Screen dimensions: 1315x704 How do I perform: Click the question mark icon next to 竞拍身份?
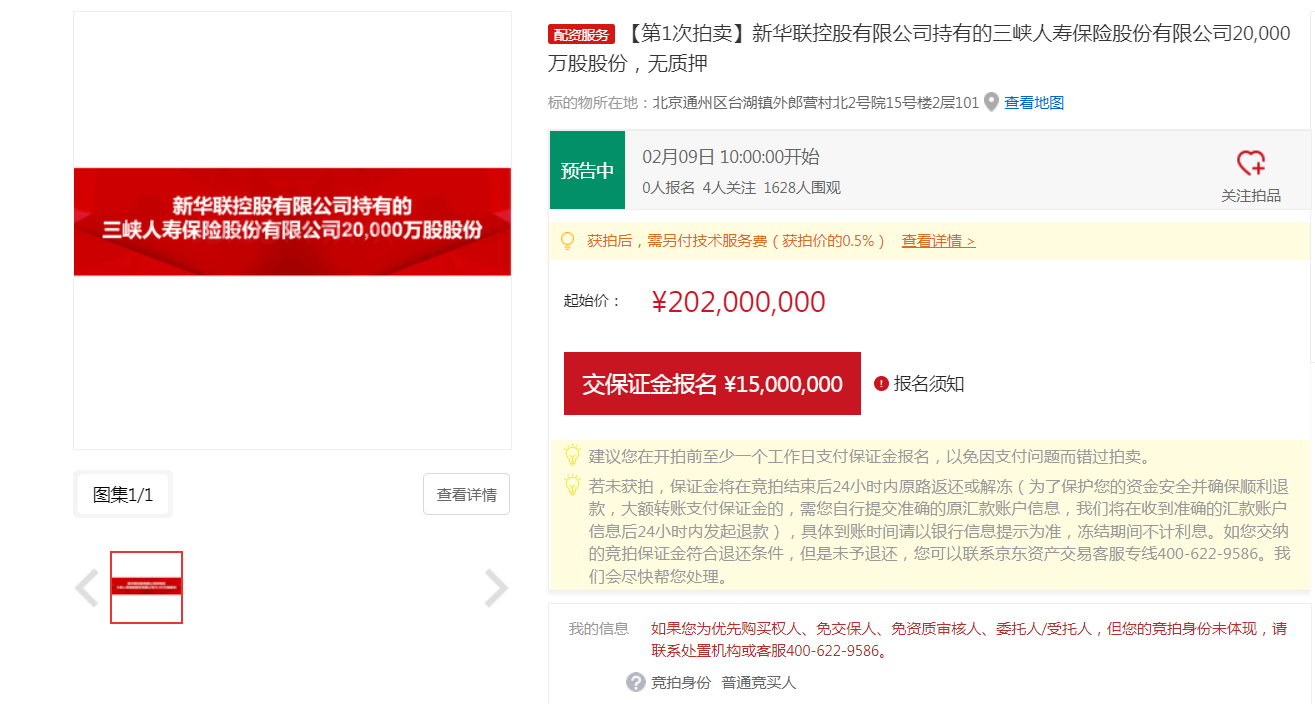[x=635, y=682]
